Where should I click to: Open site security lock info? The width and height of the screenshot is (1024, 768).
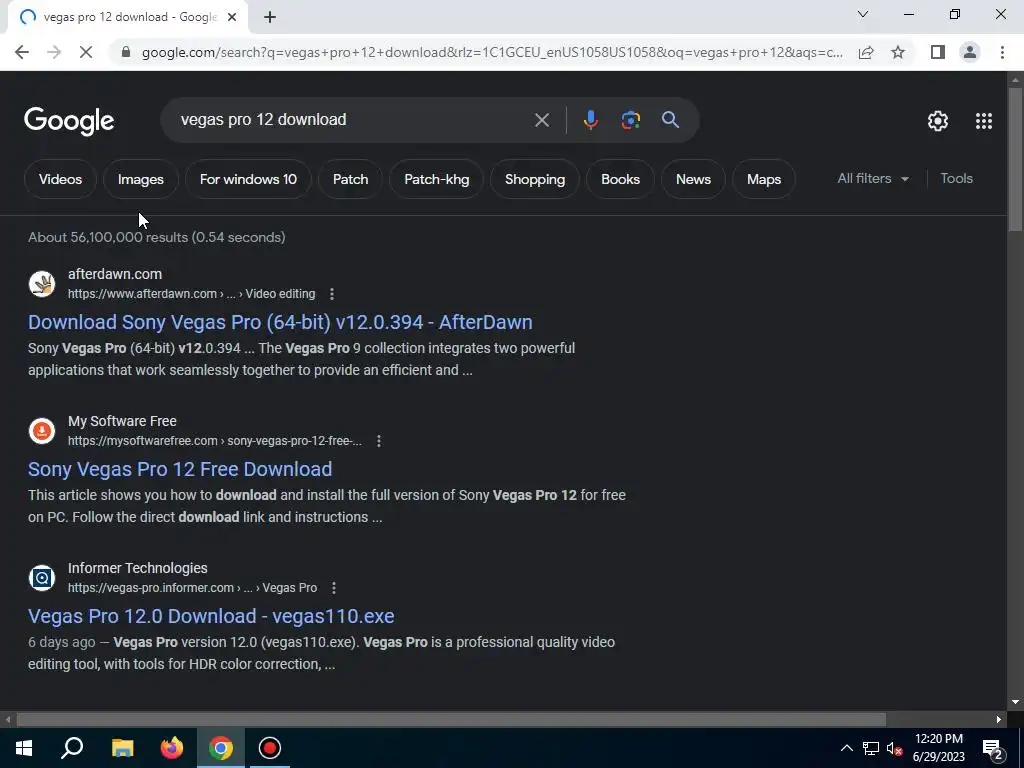126,52
